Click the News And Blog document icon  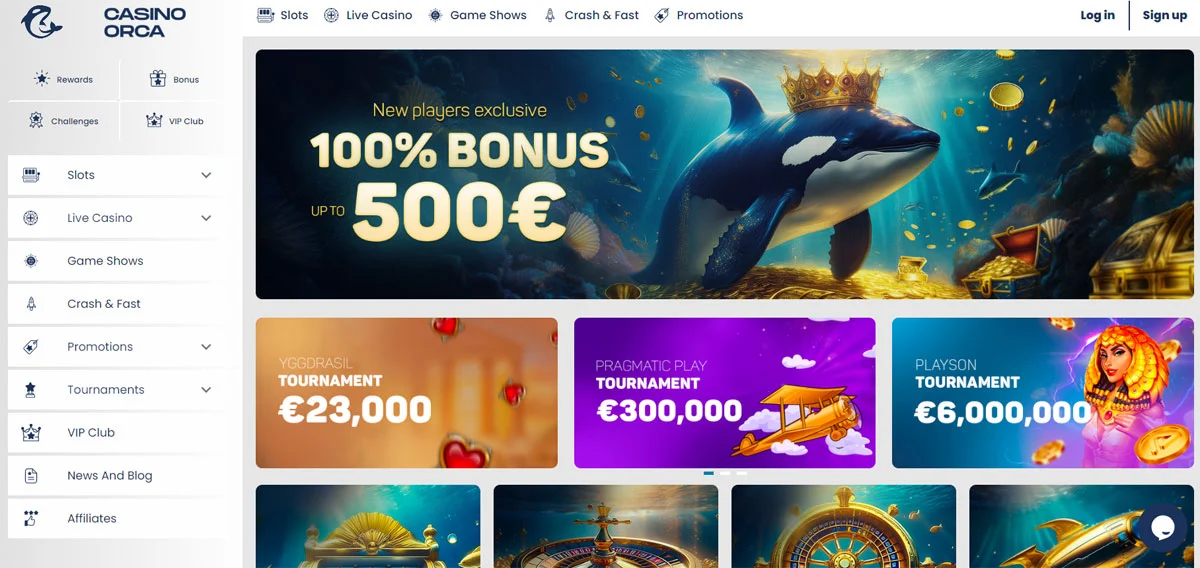[31, 475]
